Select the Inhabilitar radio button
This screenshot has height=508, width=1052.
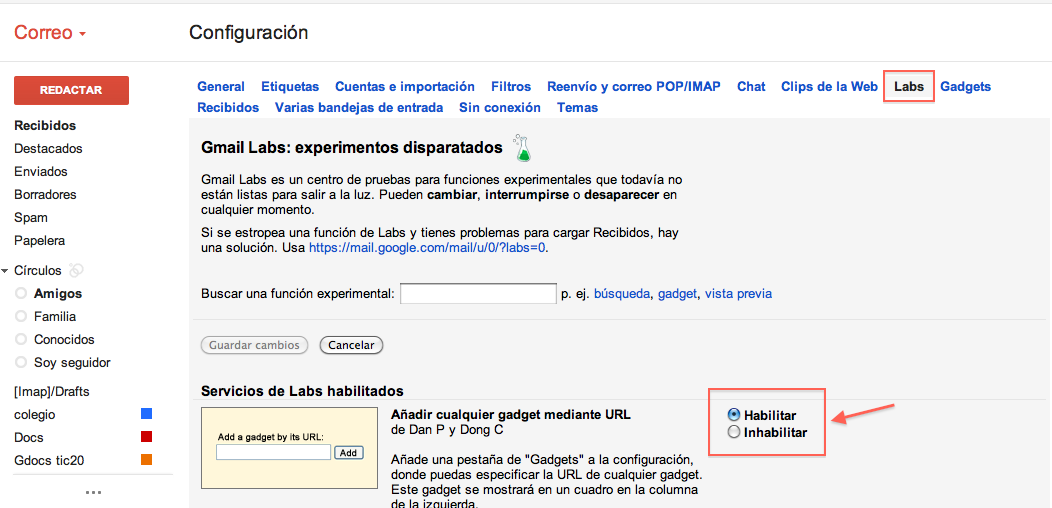coord(734,432)
